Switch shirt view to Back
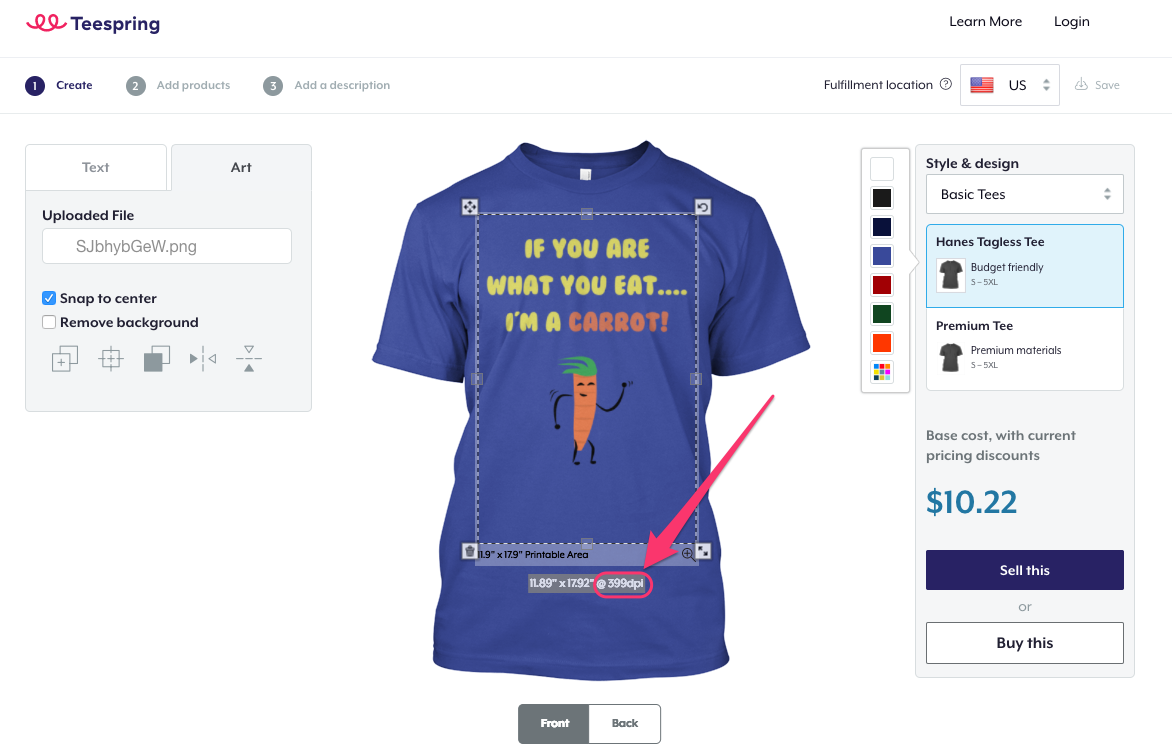The width and height of the screenshot is (1172, 753). 625,724
